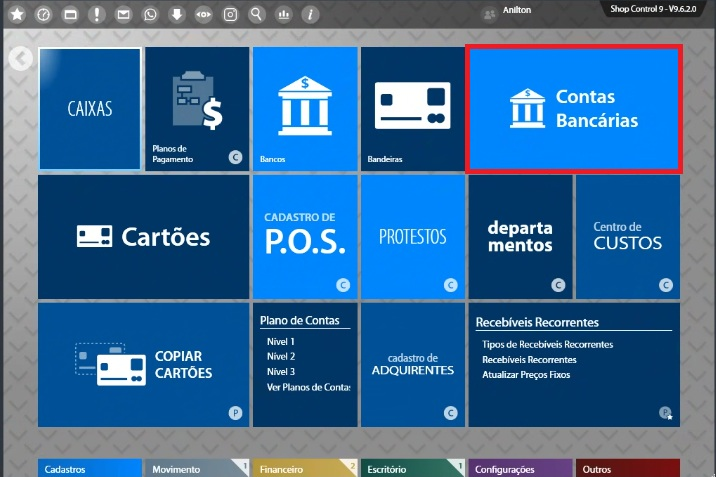Click the clock history icon
Viewport: 716px width, 477px height.
(x=44, y=14)
